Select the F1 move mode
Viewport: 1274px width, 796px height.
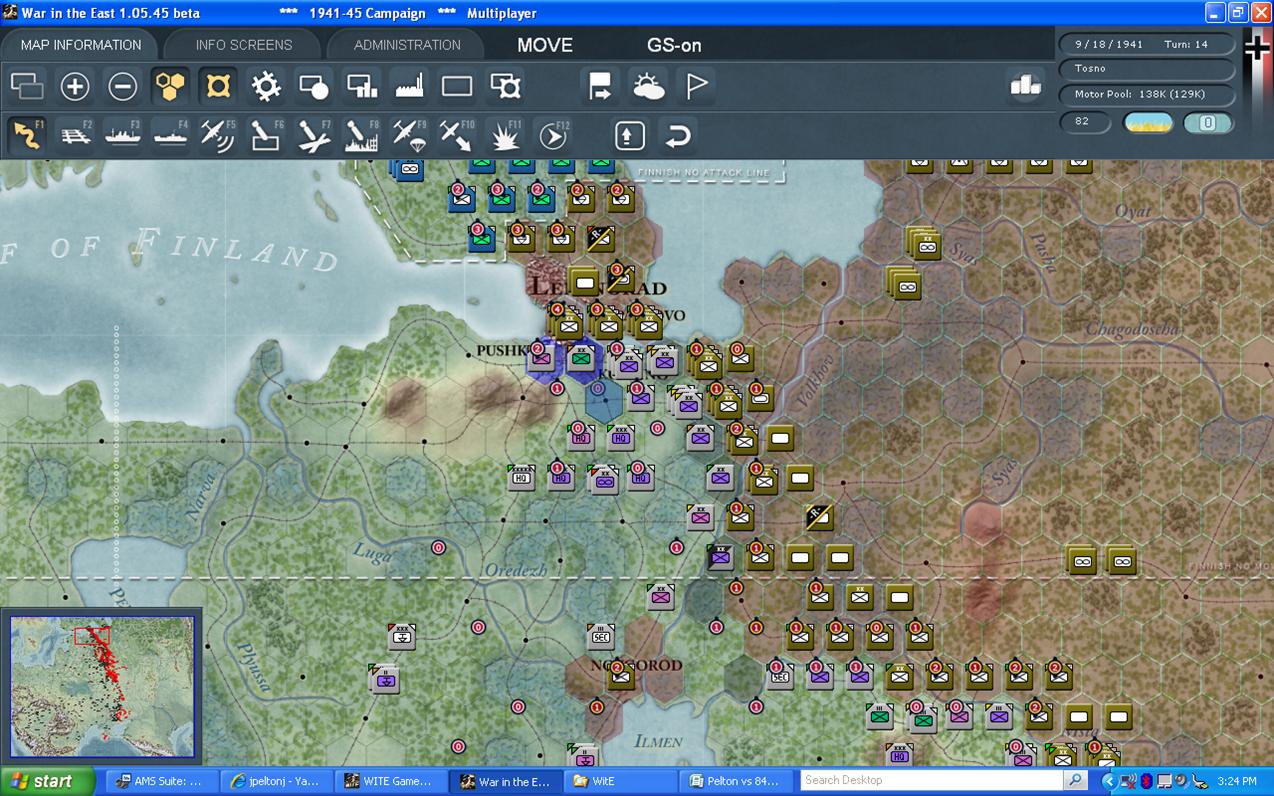pyautogui.click(x=27, y=135)
